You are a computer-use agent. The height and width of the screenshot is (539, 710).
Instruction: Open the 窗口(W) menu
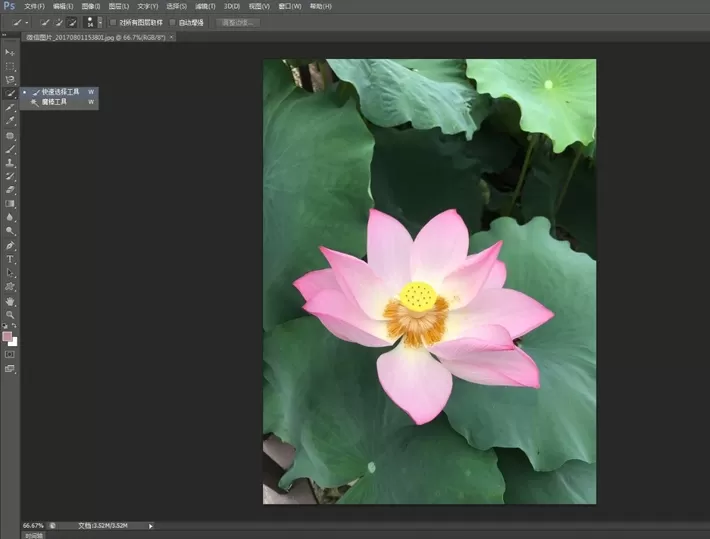point(290,6)
